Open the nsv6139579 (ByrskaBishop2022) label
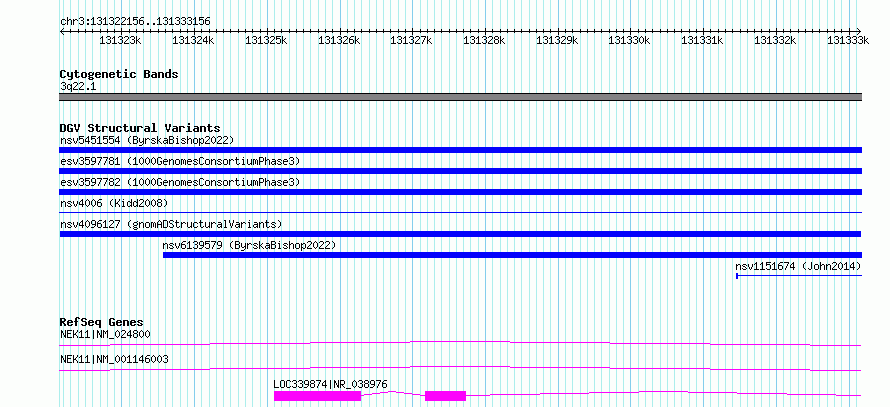The image size is (890, 407). pyautogui.click(x=249, y=245)
